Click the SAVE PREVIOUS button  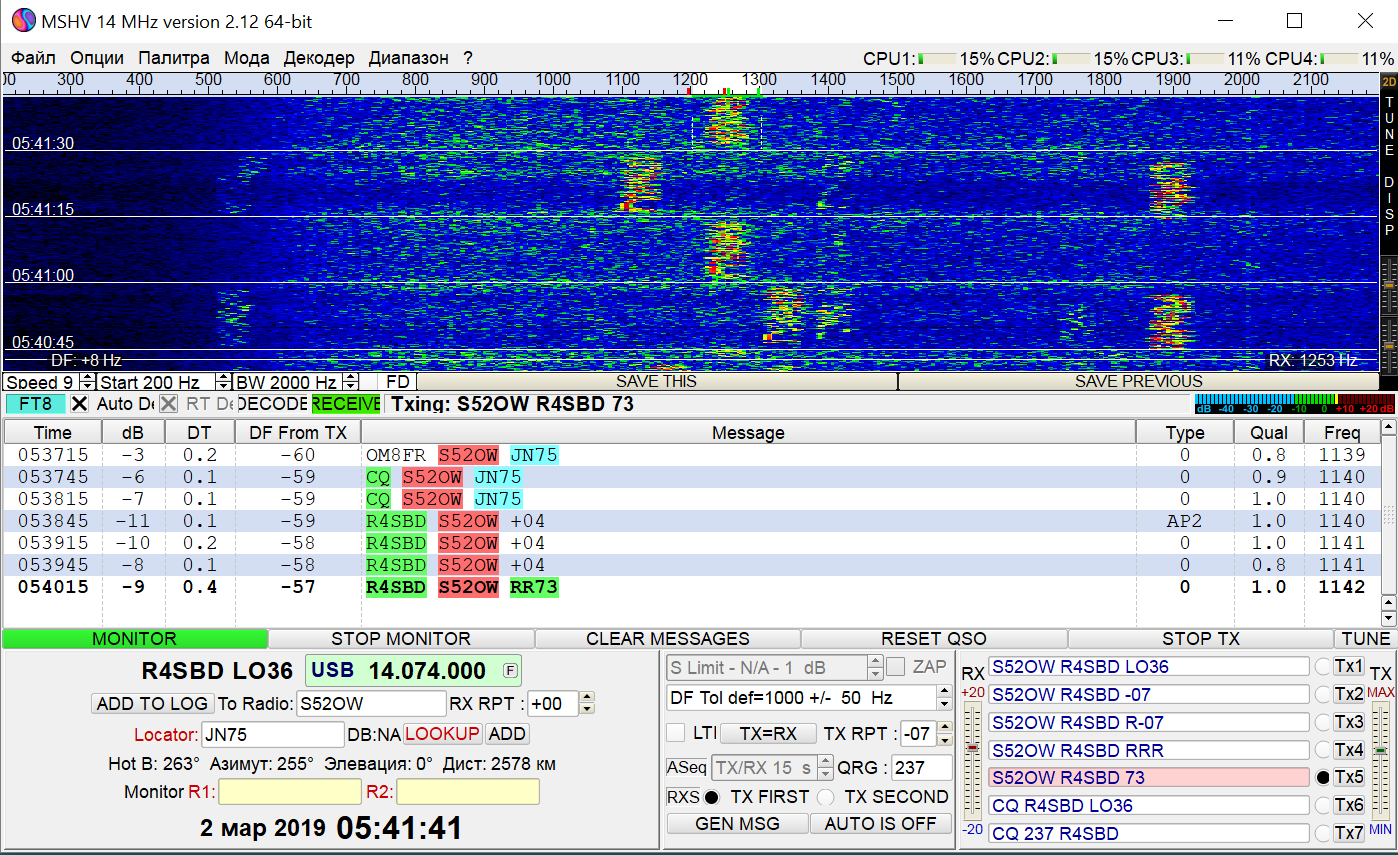click(x=1138, y=381)
